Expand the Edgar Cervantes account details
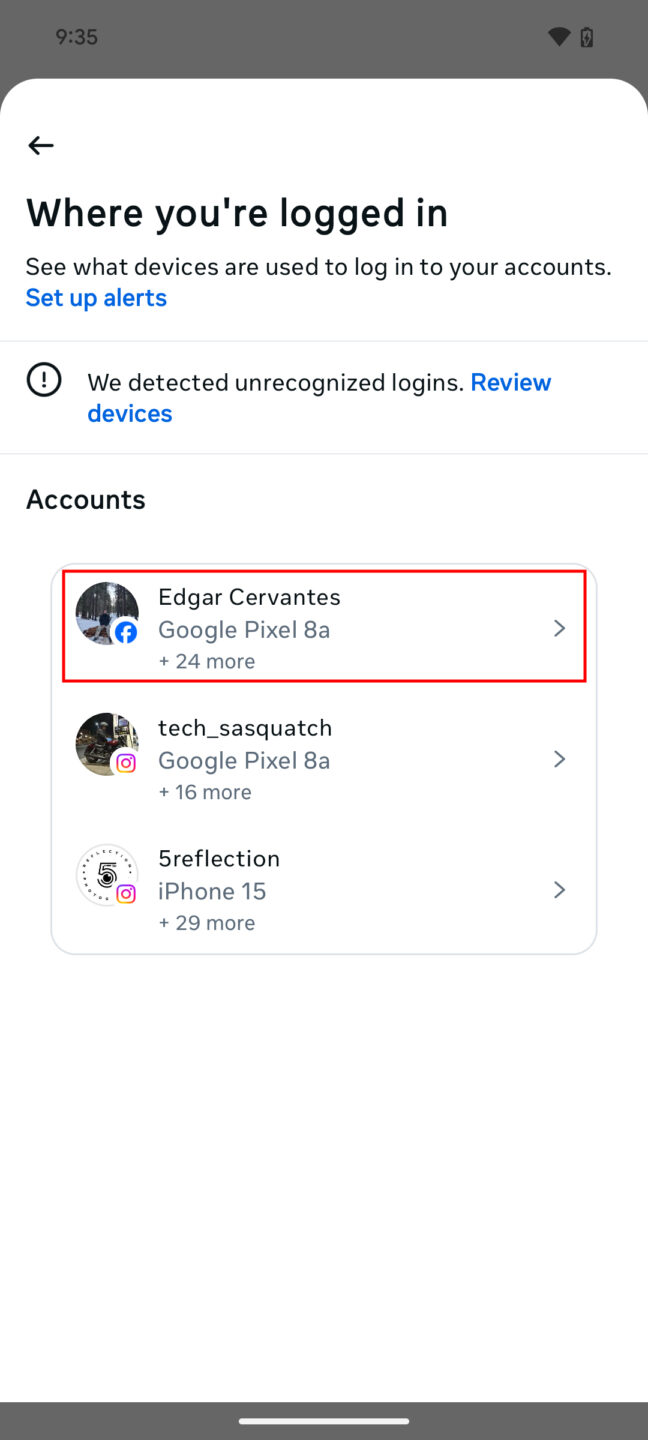Screen dimensions: 648x1440 [x=559, y=628]
